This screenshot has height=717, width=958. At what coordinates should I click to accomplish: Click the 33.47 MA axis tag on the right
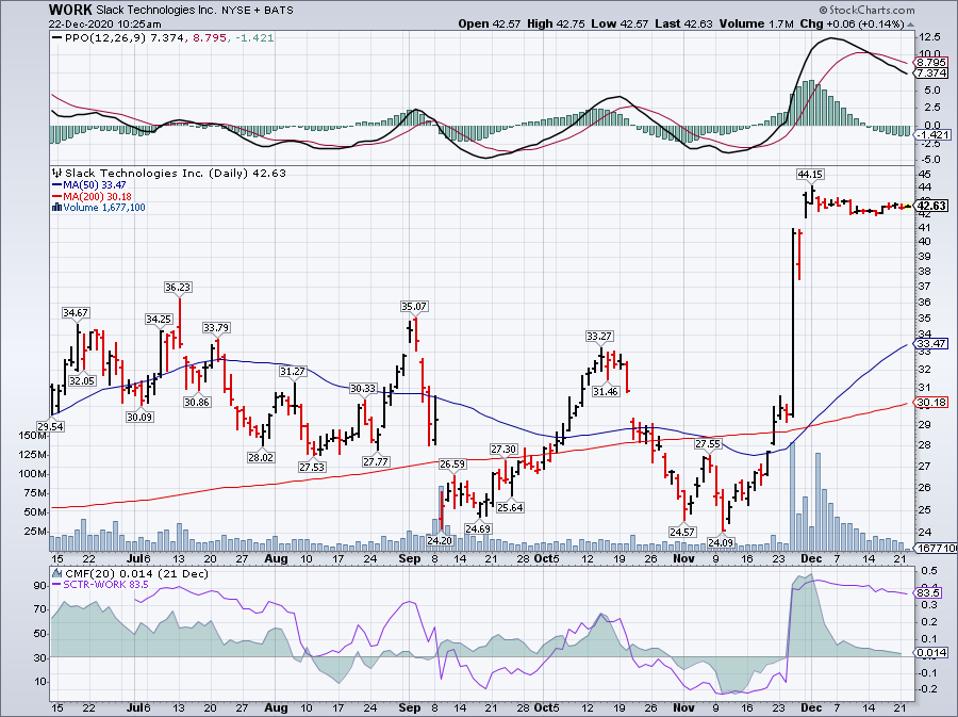tap(931, 344)
